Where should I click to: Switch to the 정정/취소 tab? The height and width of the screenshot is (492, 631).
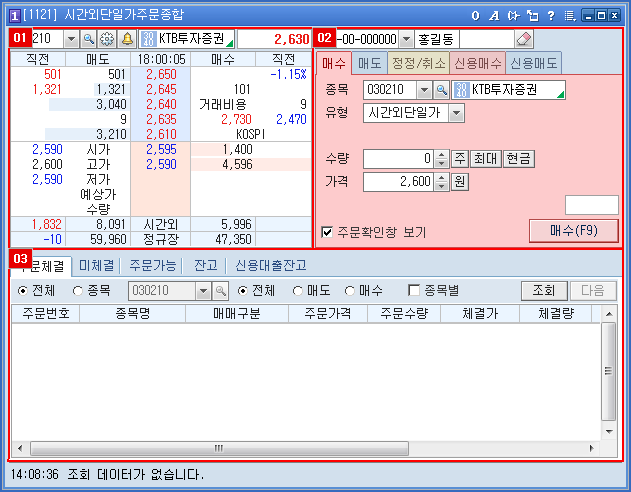coord(418,63)
